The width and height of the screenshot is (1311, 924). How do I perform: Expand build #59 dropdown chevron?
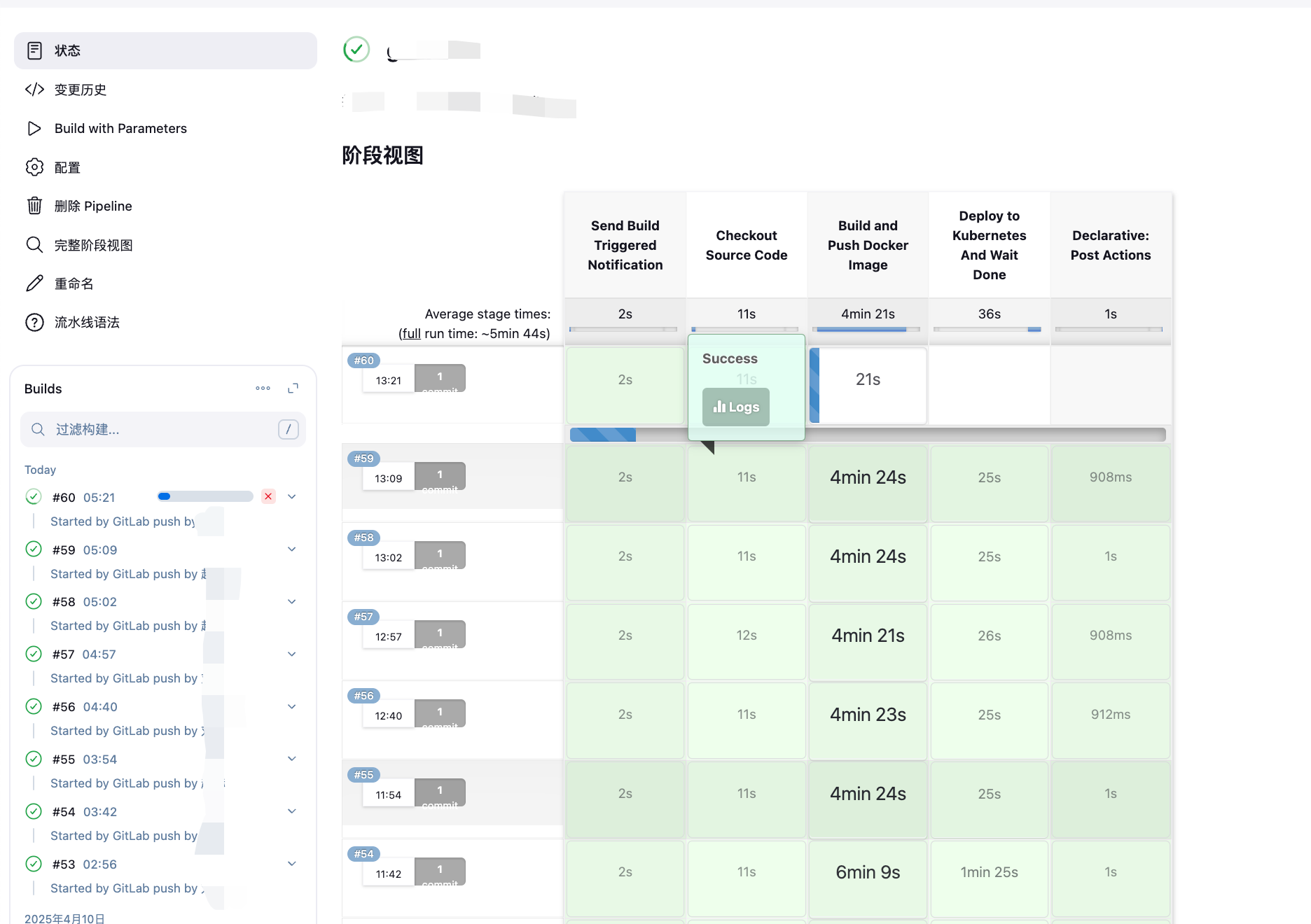coord(292,549)
